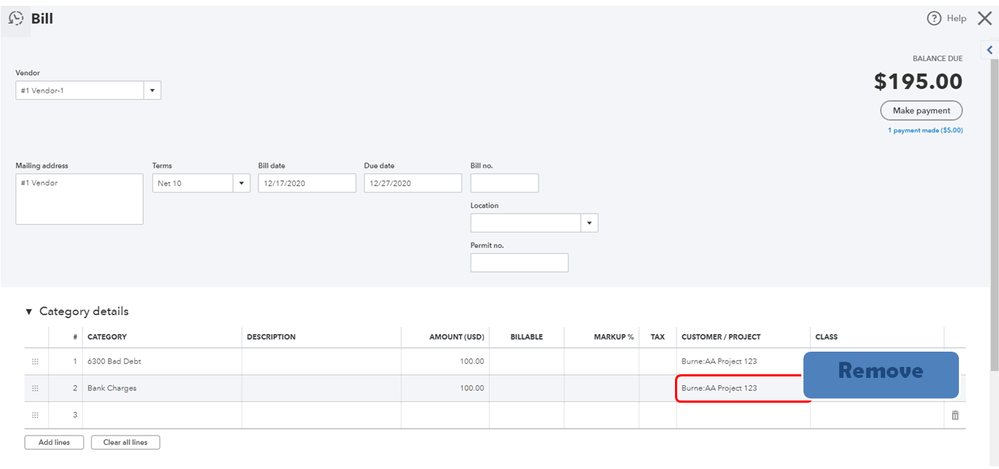Click the AMOUNT (USD) column header
This screenshot has width=999, height=469.
(457, 337)
